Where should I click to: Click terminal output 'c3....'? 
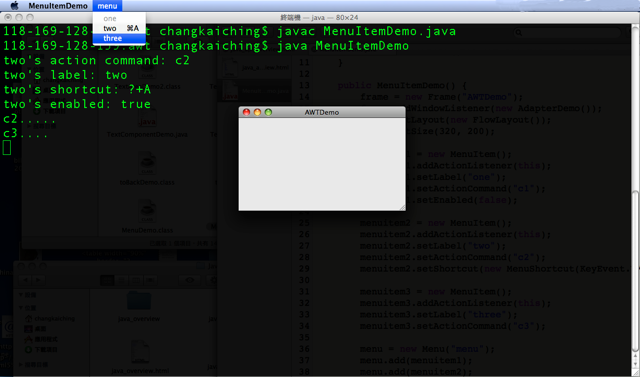tap(25, 133)
